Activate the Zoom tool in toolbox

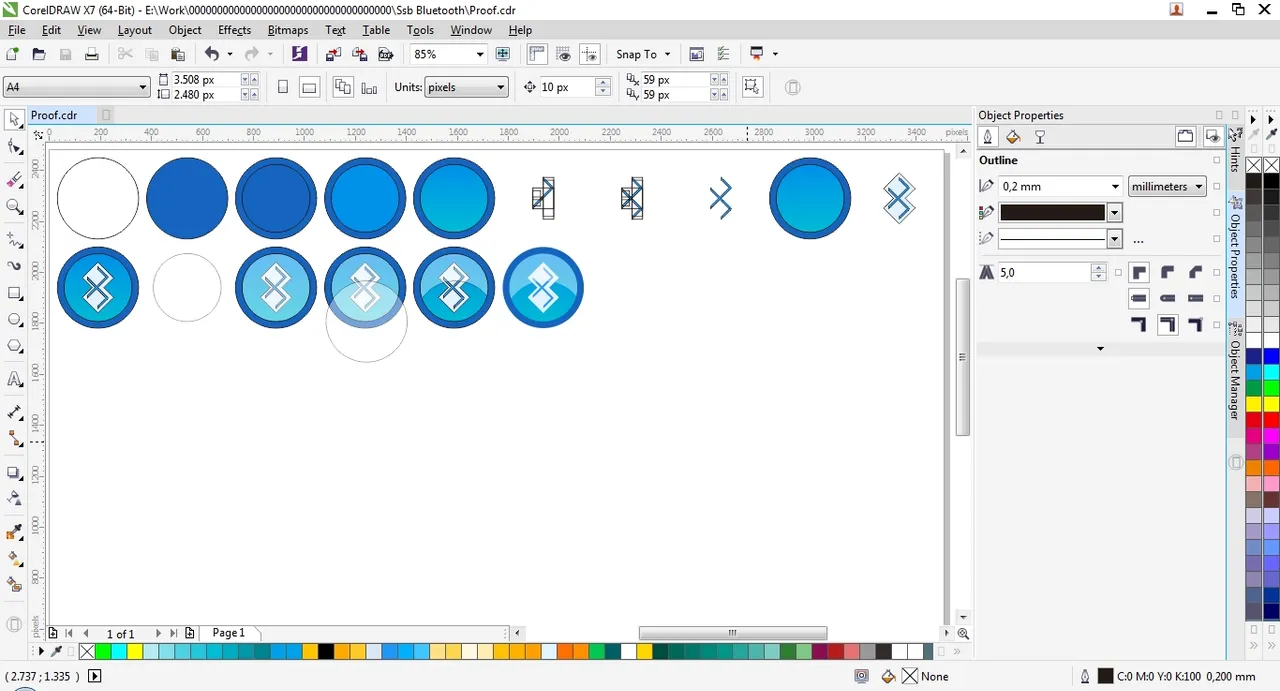(x=14, y=207)
